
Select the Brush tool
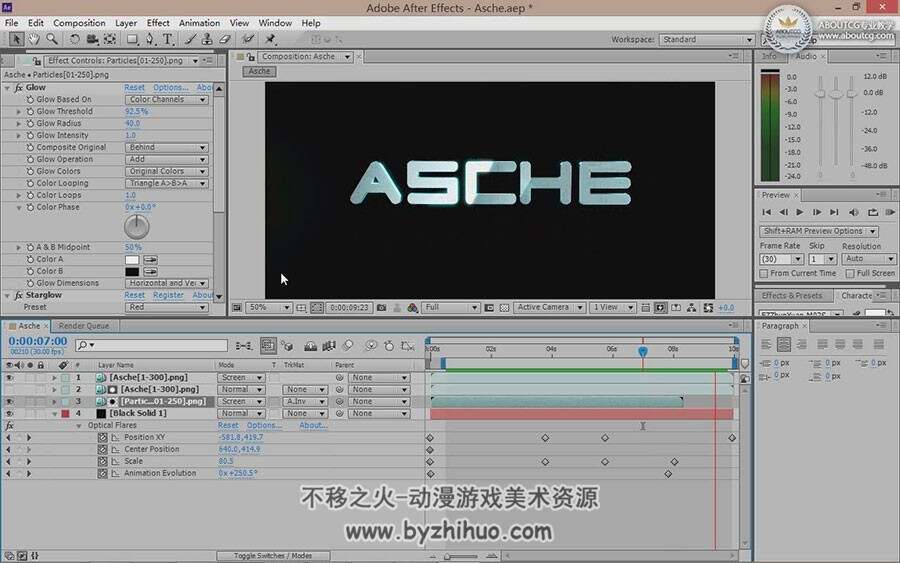(x=190, y=39)
